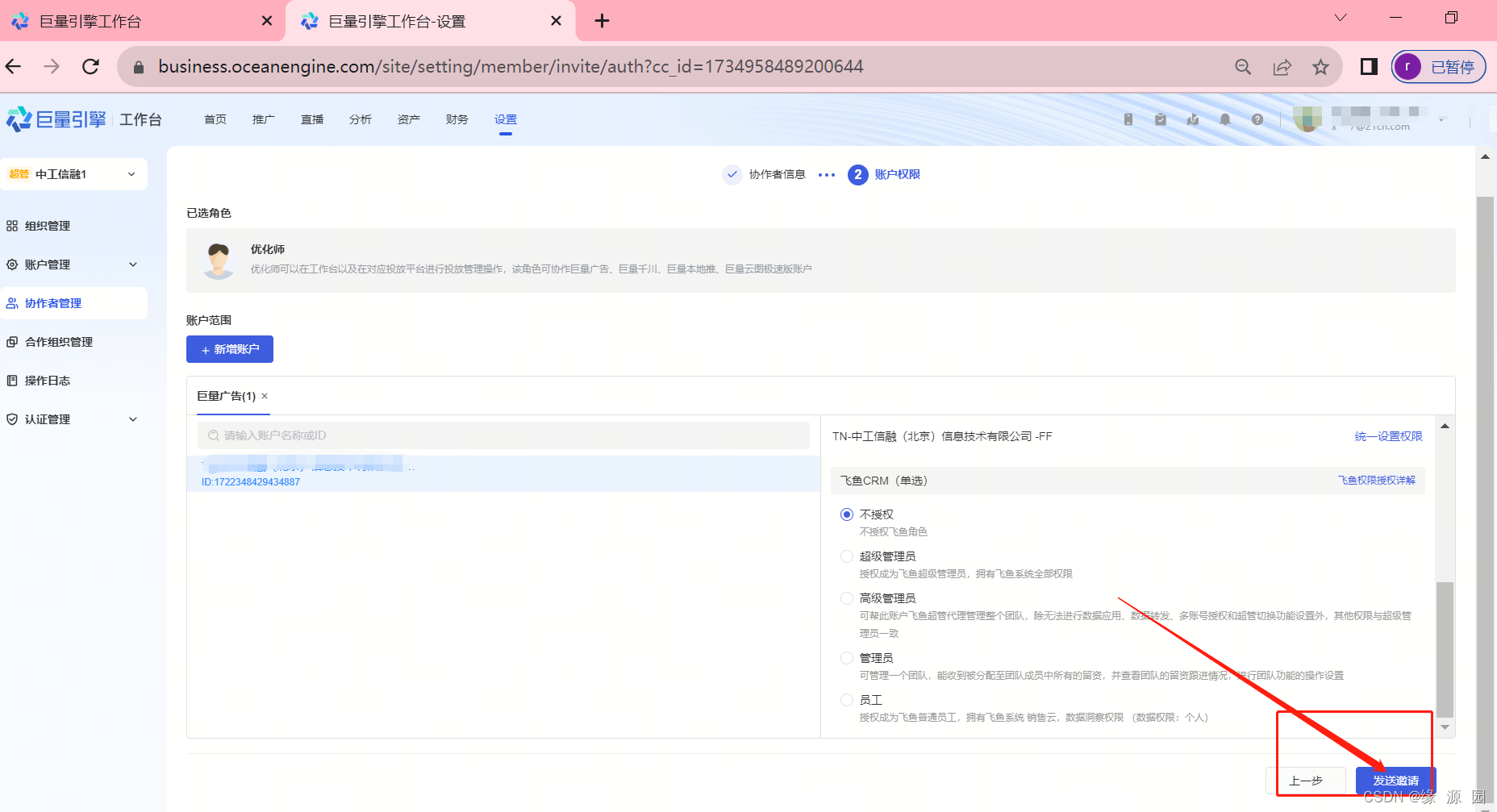Select the 不授权 radio option
The image size is (1497, 812).
pos(847,514)
